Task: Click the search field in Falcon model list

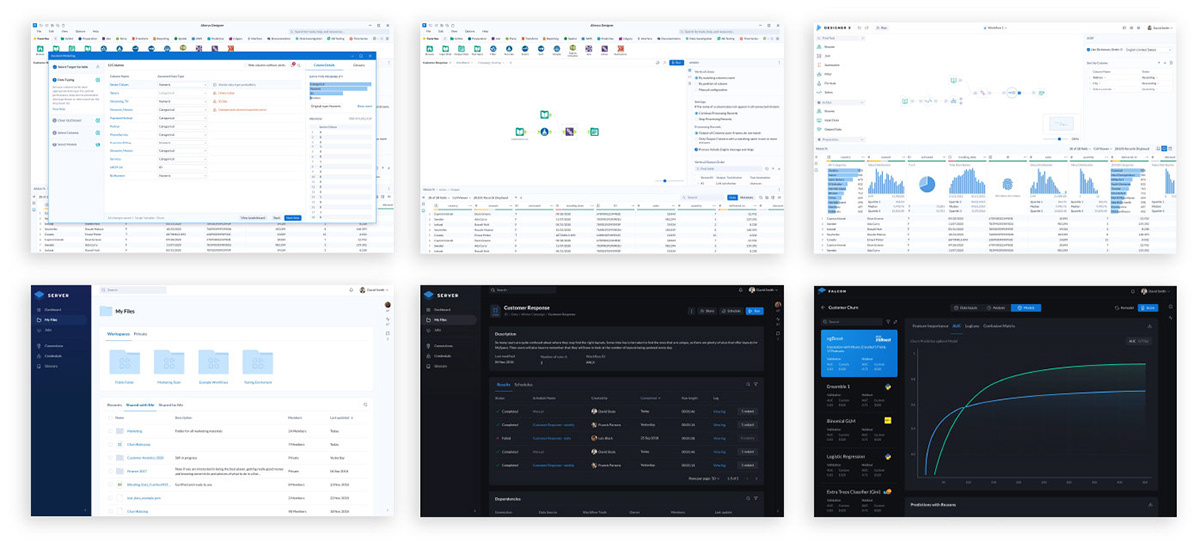Action: click(852, 322)
